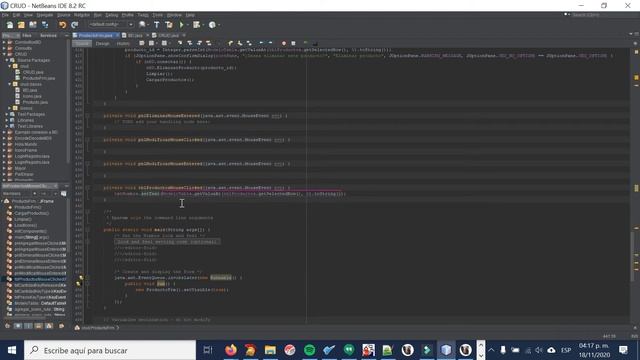Screen dimensions: 640x360
Task: Click the editor vertical scrollbar
Action: (632, 256)
